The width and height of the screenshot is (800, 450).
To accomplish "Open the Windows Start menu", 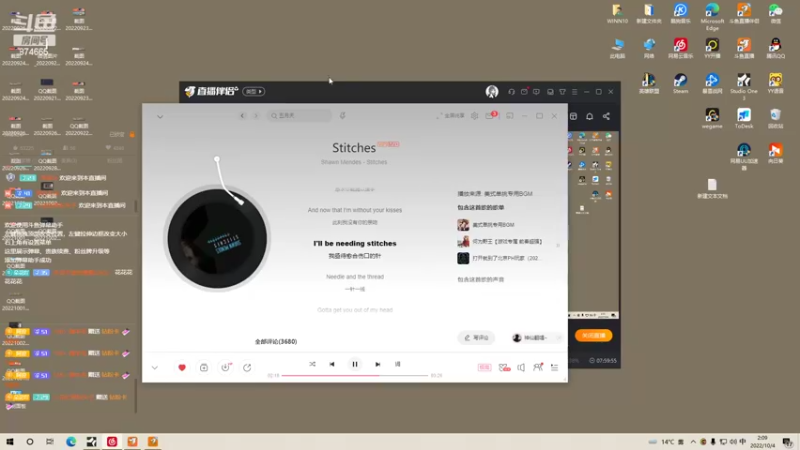I will tap(10, 441).
